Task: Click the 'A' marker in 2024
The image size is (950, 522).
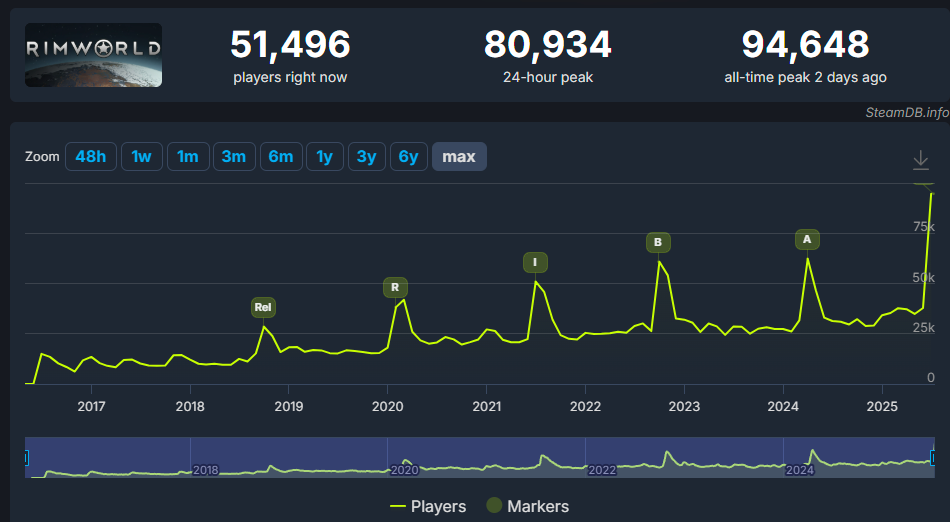Action: [x=807, y=240]
